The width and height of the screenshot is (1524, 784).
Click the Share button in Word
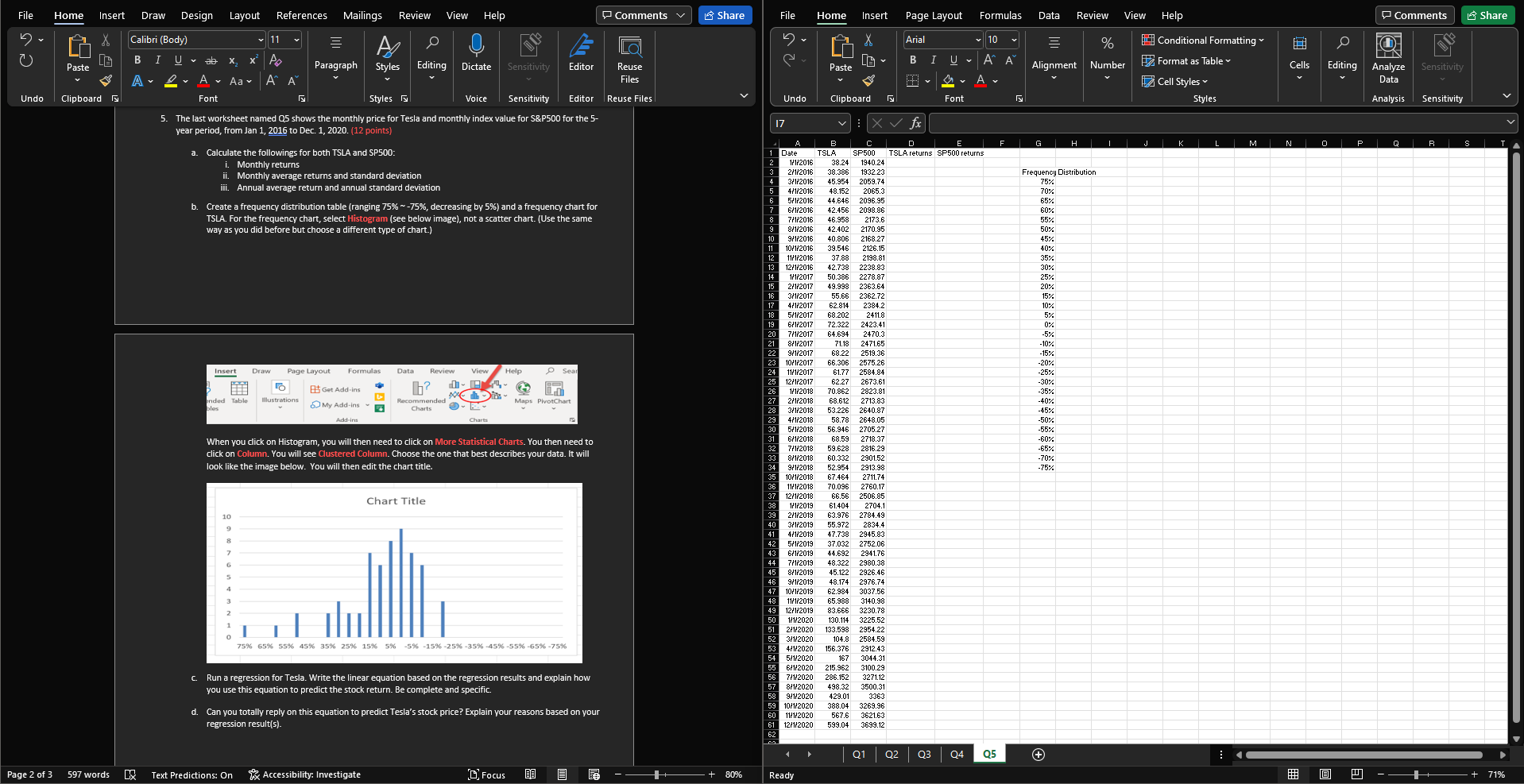click(x=725, y=15)
